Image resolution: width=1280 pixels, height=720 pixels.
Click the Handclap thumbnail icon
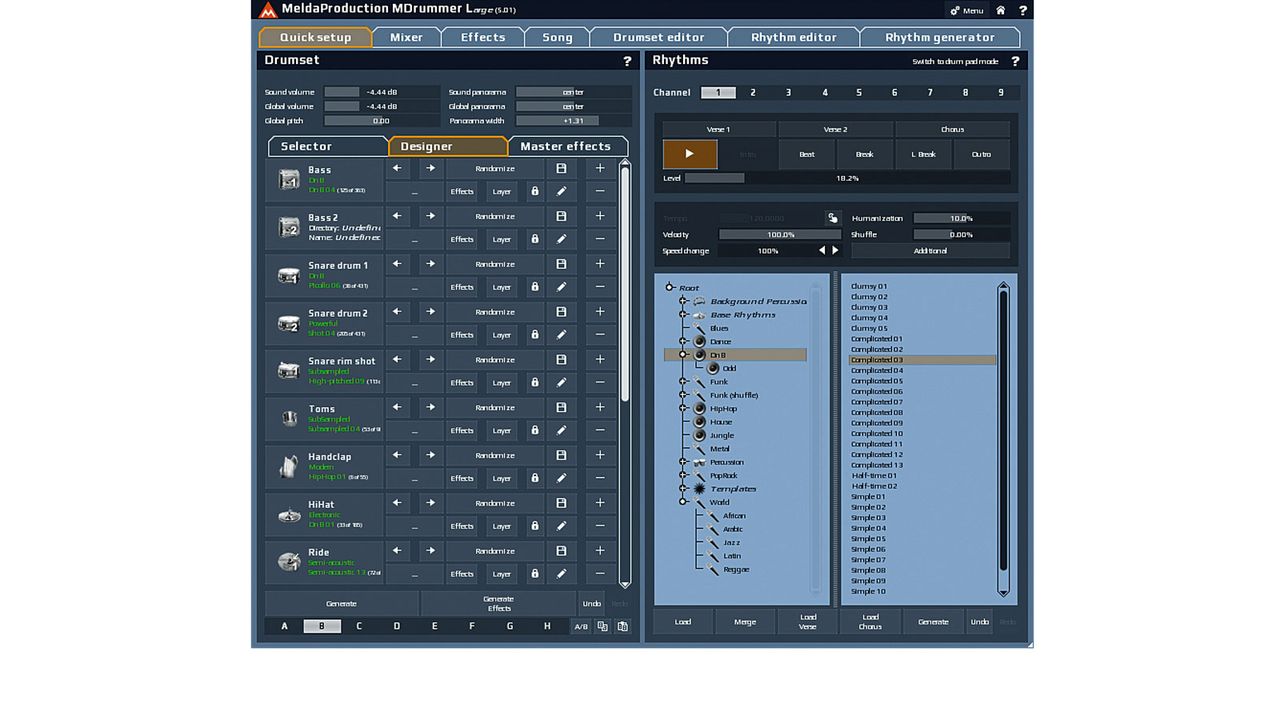289,467
